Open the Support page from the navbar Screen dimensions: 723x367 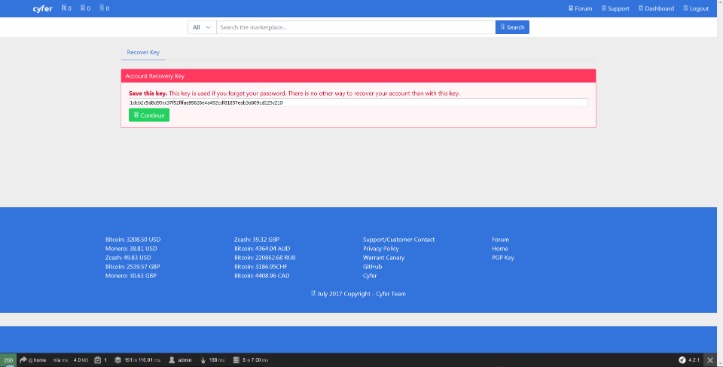616,8
